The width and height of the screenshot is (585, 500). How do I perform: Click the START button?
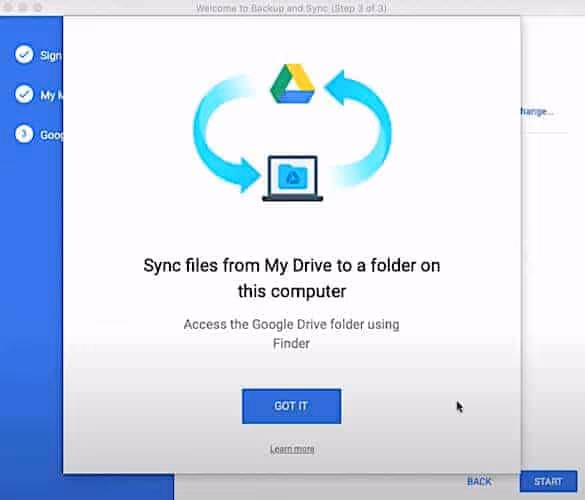click(x=548, y=481)
